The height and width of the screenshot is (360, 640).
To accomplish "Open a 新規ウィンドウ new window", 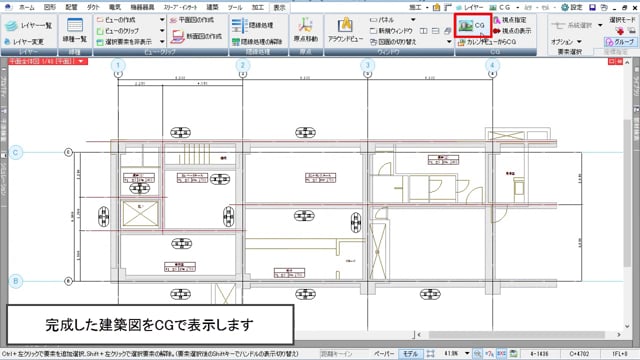I will [x=391, y=31].
